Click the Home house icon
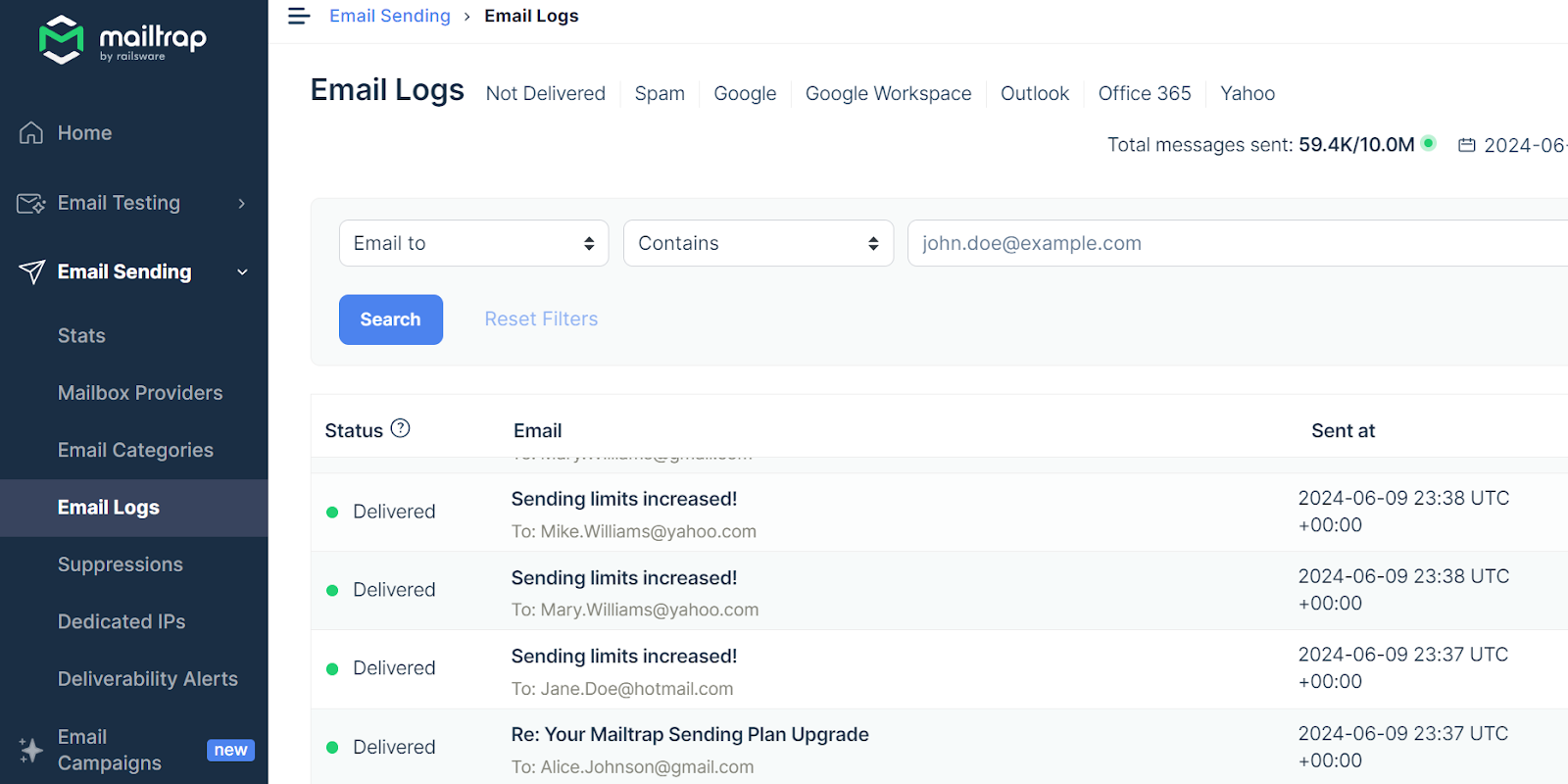Image resolution: width=1568 pixels, height=784 pixels. coord(31,133)
